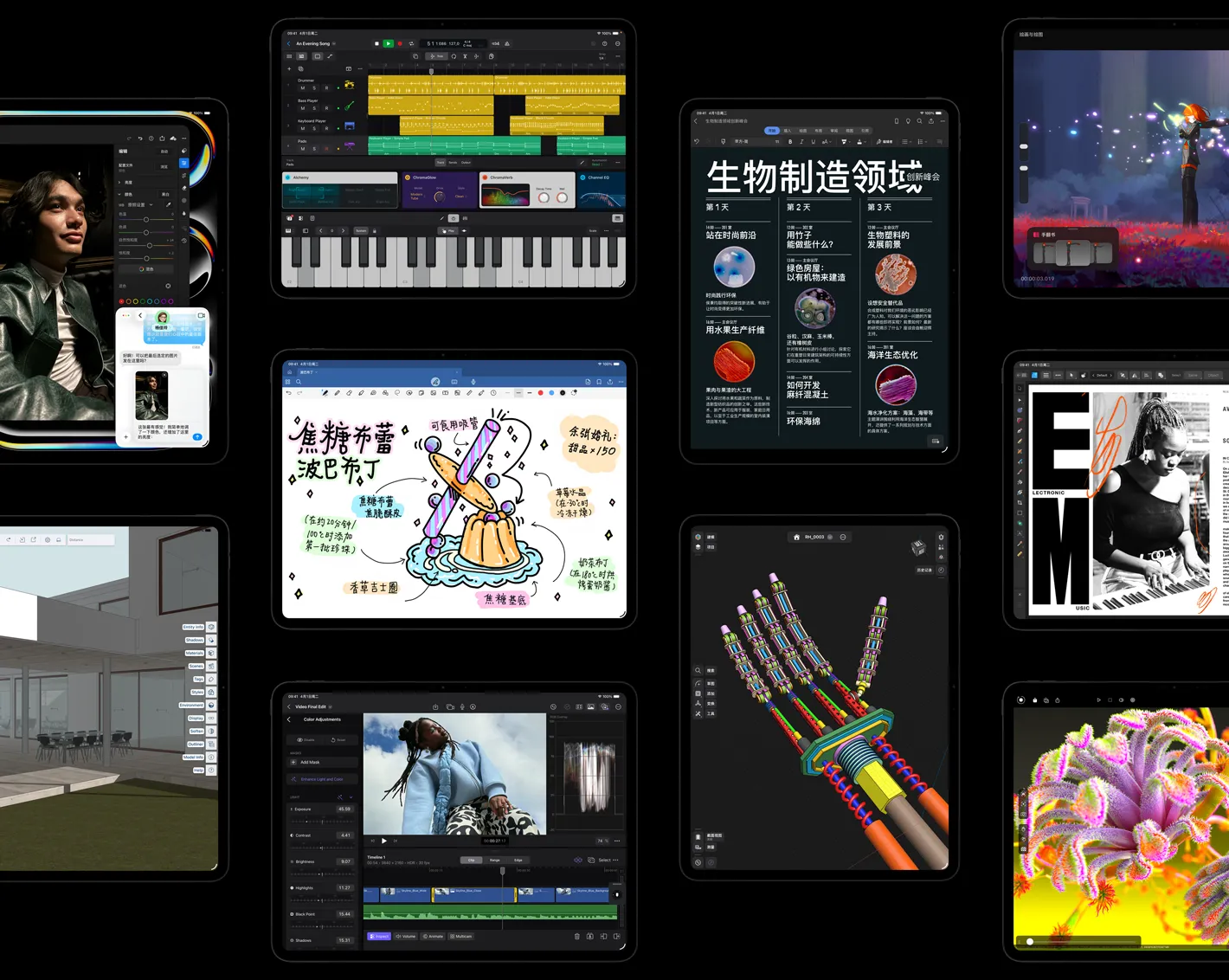Solo the Bass Player track with its S button
1229x980 pixels.
tap(314, 108)
